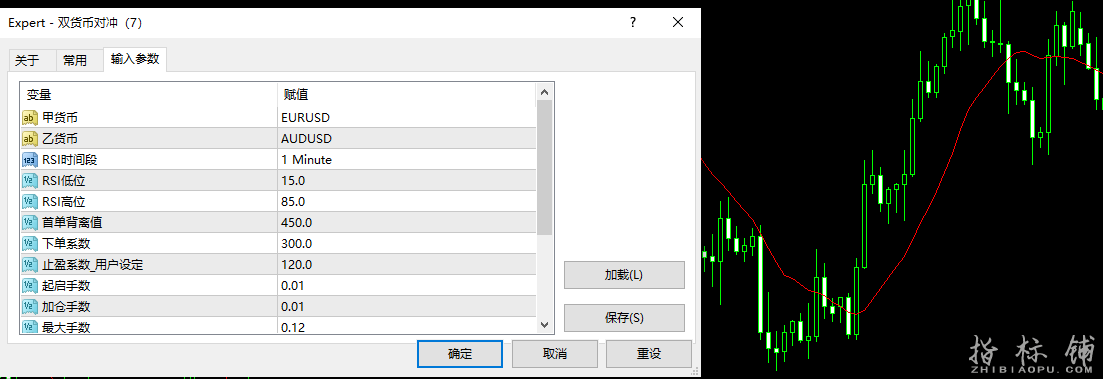The width and height of the screenshot is (1103, 379).
Task: Click the scrollbar up arrow in the parameter list
Action: click(544, 91)
